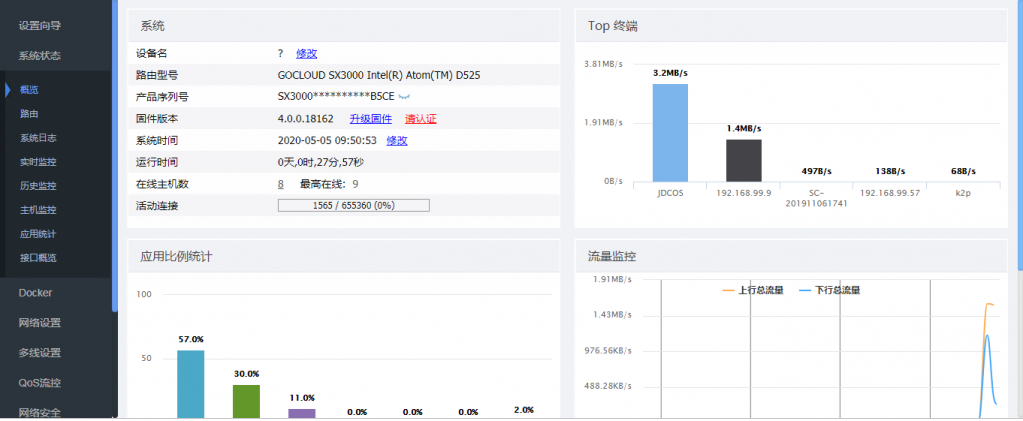
Task: Click the blue JDCOS bar
Action: pyautogui.click(x=670, y=133)
